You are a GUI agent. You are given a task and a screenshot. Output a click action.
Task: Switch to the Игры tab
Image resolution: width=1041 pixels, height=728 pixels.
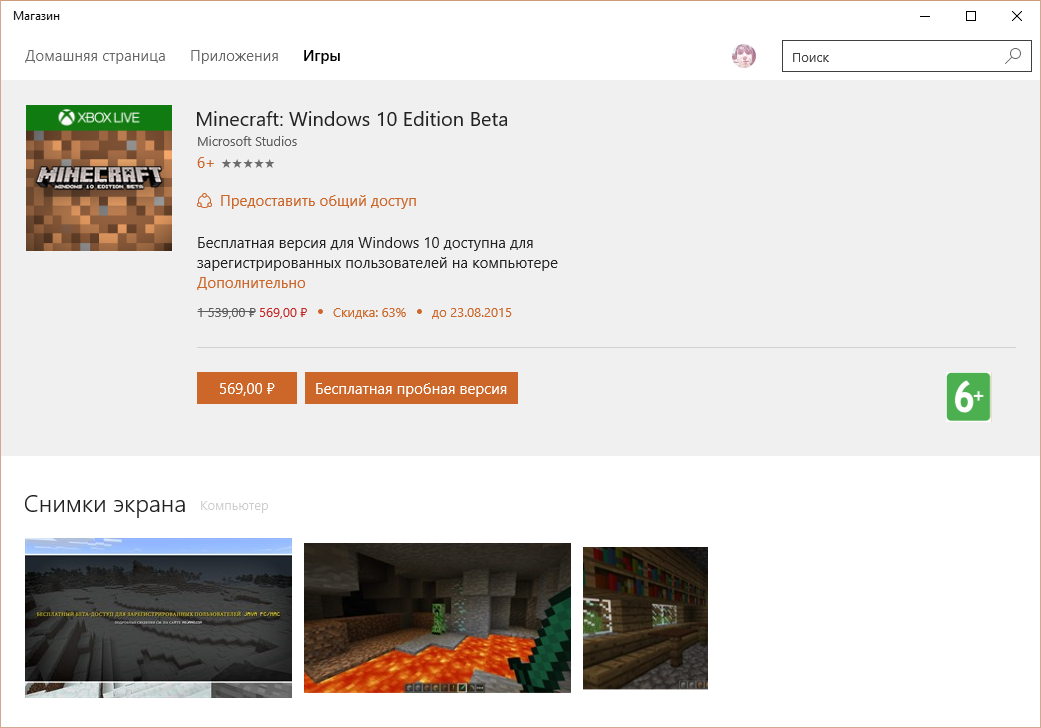(x=322, y=56)
